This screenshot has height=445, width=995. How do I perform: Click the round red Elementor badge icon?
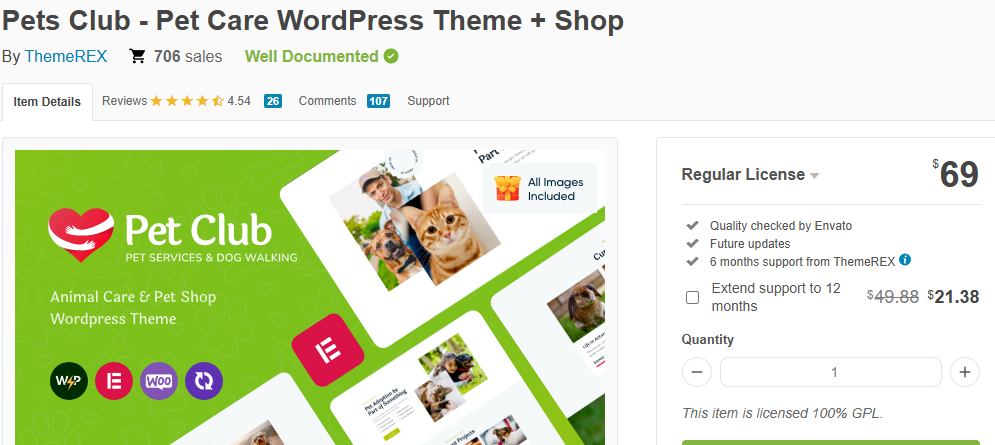click(114, 381)
